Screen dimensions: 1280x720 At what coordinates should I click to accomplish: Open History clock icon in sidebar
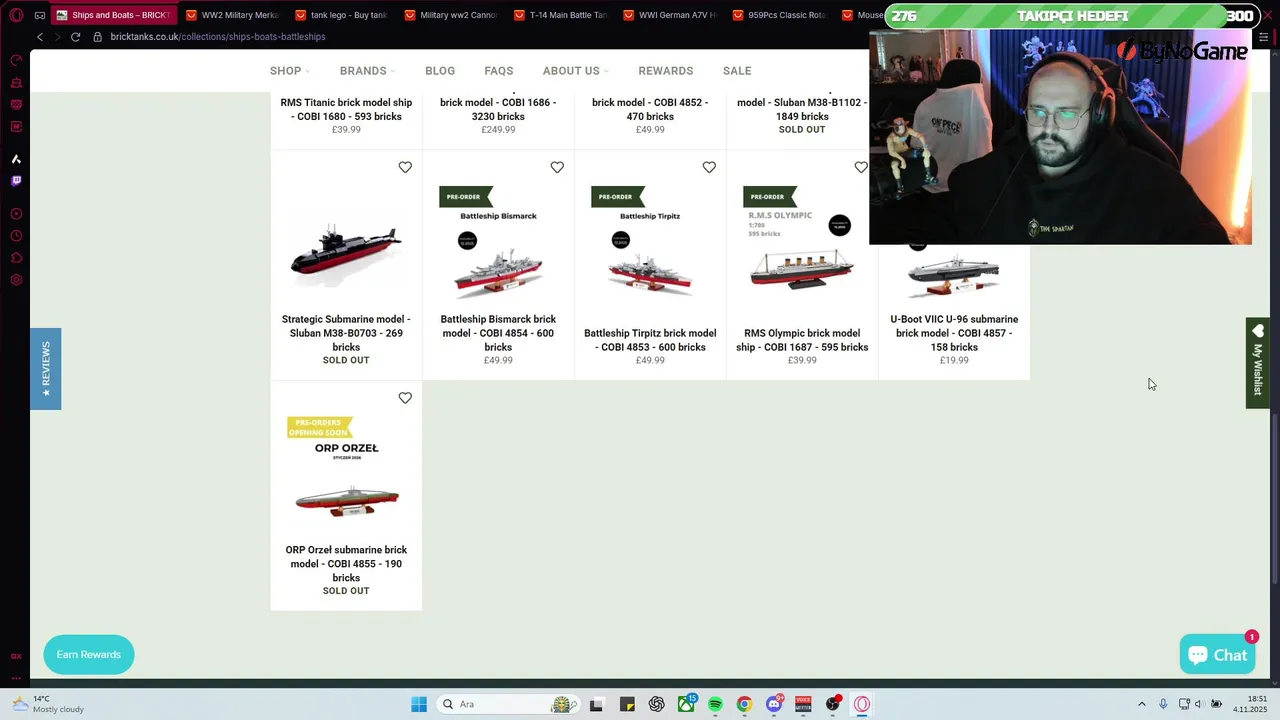(16, 236)
